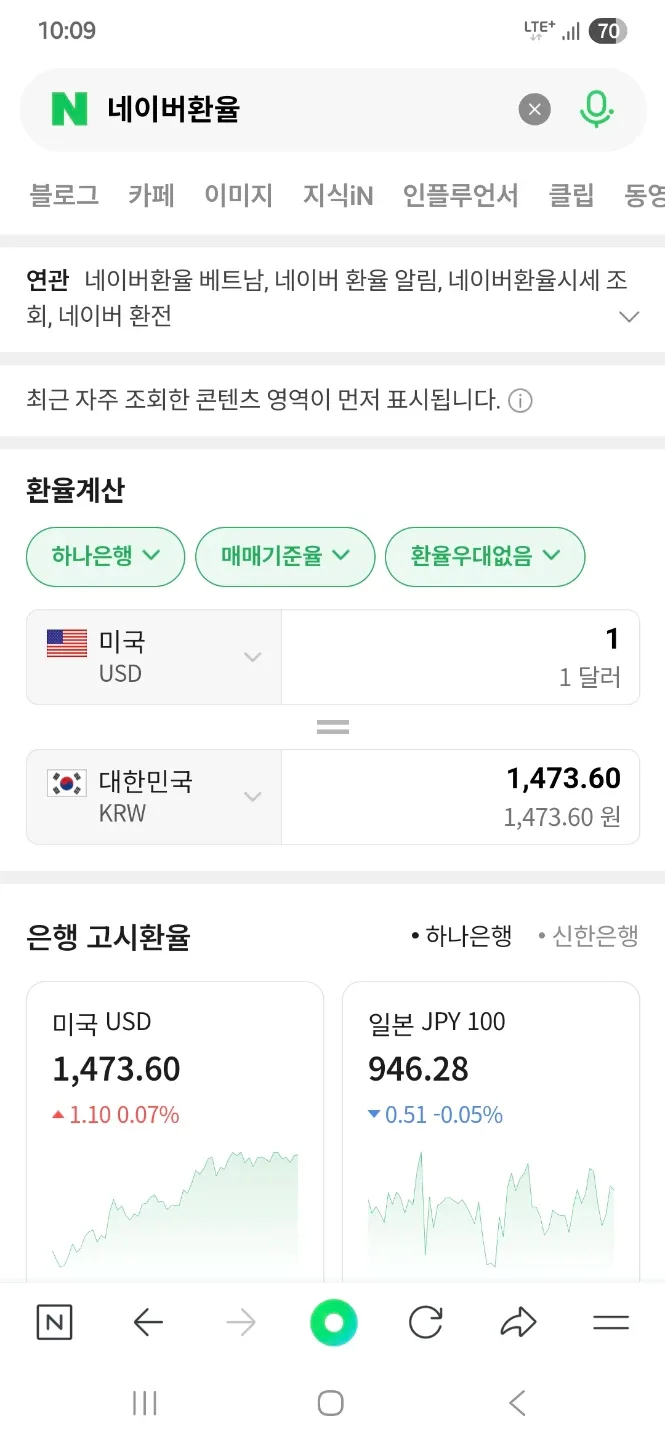Clear the search text with X icon
The height and width of the screenshot is (1440, 665).
[535, 109]
